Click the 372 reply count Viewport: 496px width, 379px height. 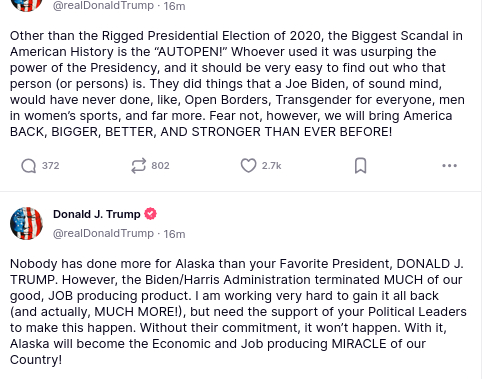pyautogui.click(x=51, y=166)
